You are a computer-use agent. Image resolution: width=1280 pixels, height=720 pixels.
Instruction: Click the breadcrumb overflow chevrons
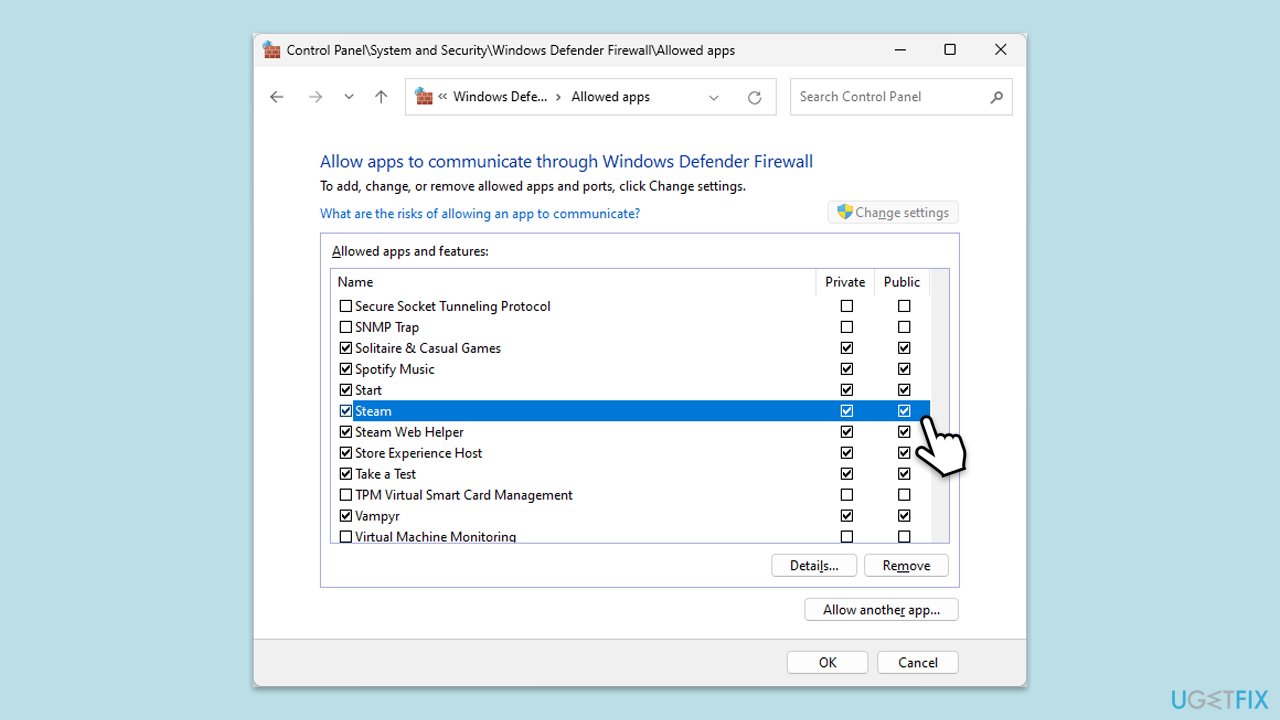point(442,97)
